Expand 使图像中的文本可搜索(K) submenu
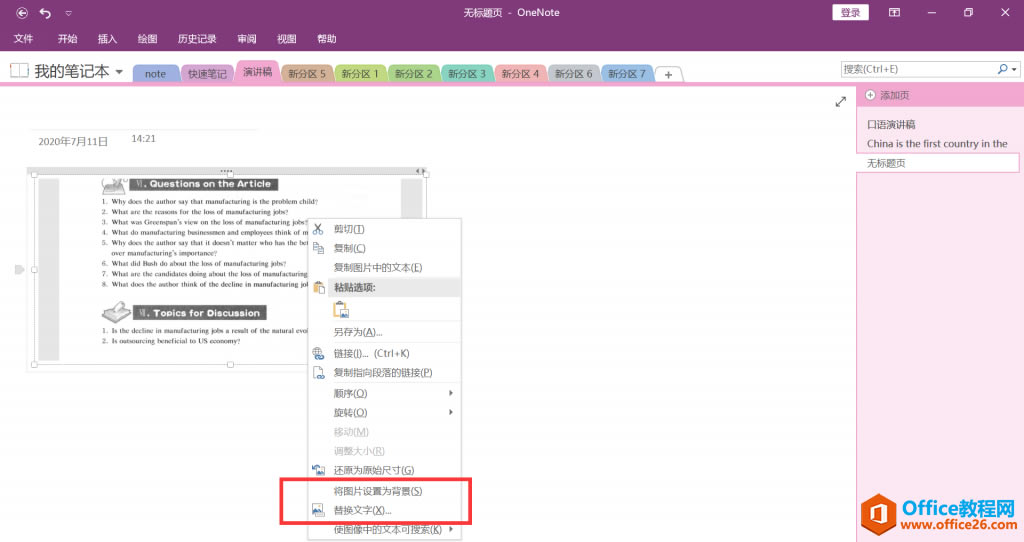Image resolution: width=1024 pixels, height=542 pixels. pos(385,530)
